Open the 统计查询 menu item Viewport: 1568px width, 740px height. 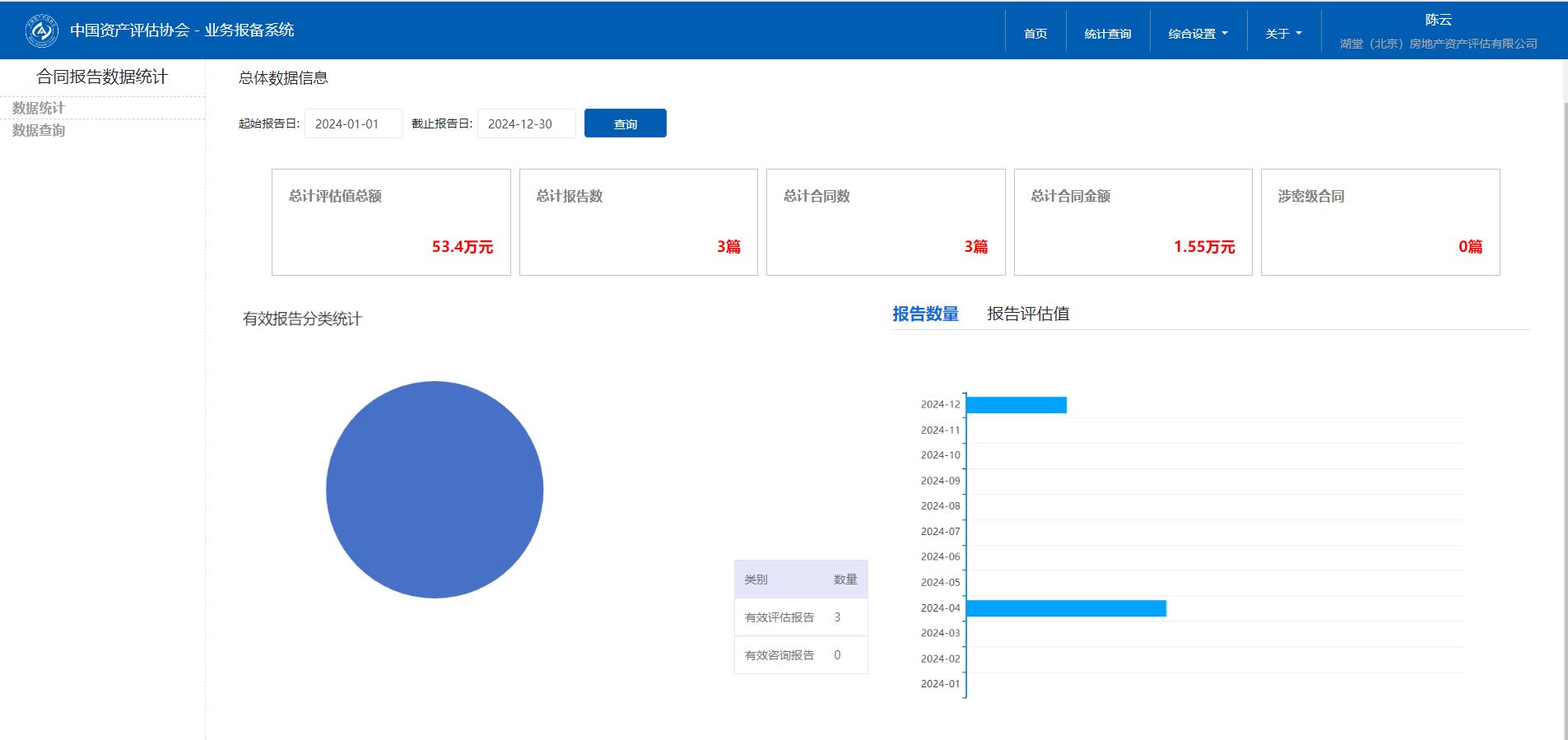(1107, 34)
